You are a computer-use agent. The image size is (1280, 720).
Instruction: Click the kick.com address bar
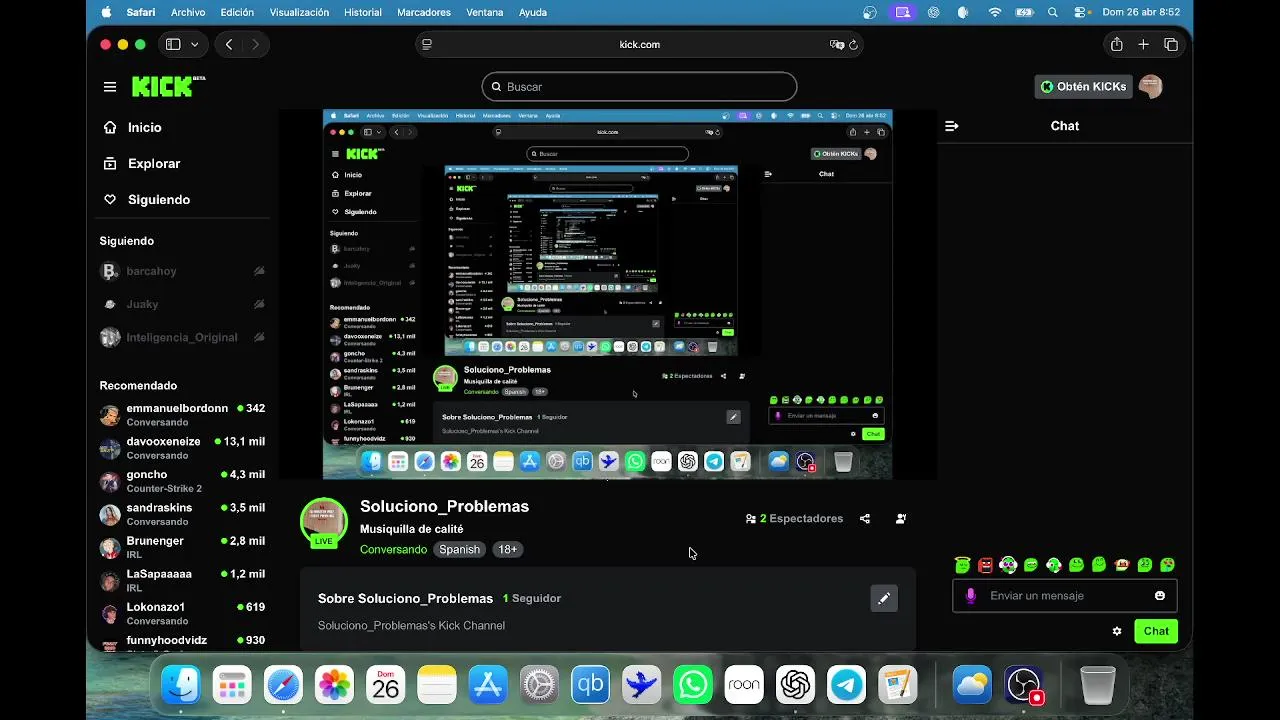point(639,44)
